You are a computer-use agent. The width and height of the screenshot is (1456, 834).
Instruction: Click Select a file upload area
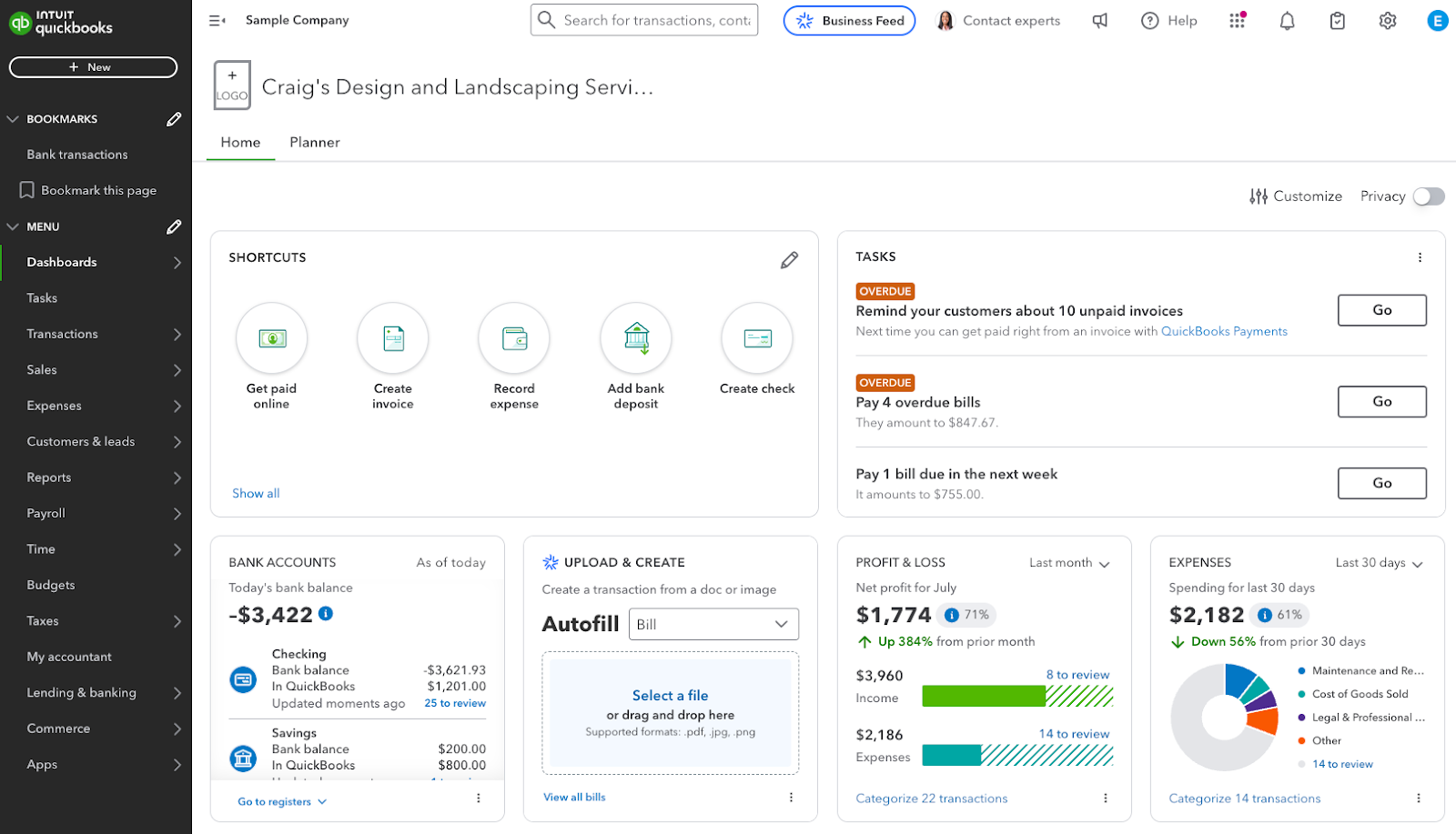click(670, 713)
